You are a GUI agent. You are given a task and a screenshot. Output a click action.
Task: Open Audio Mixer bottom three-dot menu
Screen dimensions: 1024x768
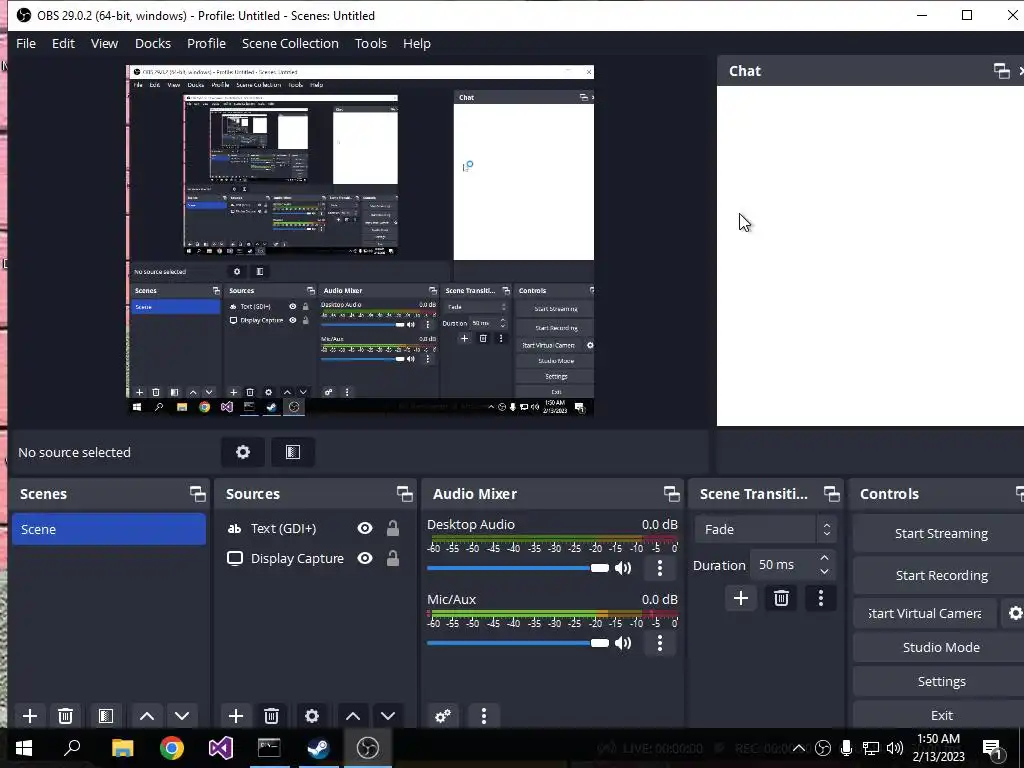pos(484,716)
